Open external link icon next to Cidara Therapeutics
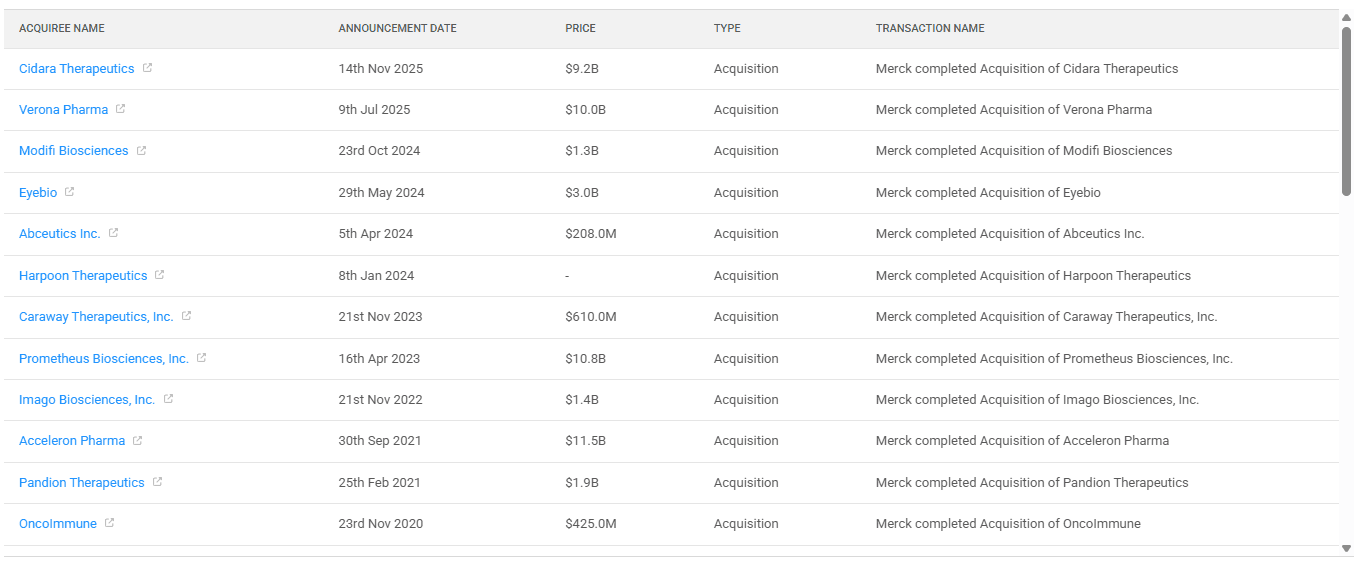 click(147, 68)
